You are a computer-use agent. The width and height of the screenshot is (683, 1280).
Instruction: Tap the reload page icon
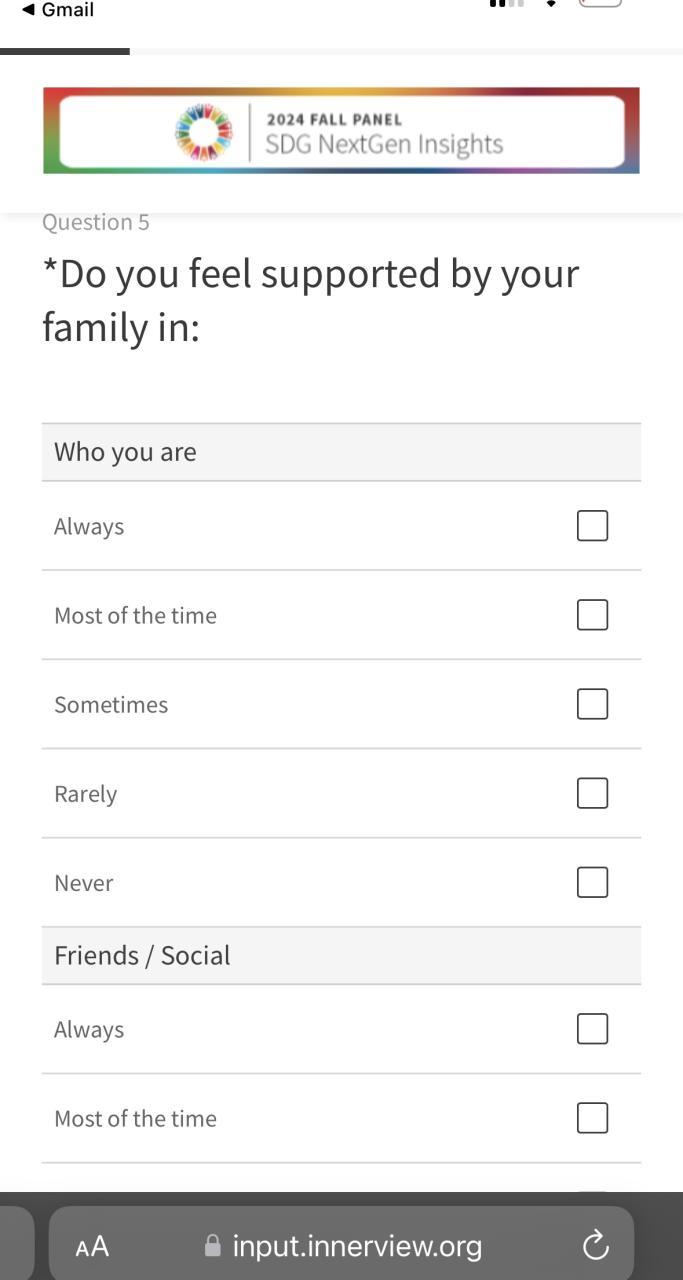[595, 1246]
